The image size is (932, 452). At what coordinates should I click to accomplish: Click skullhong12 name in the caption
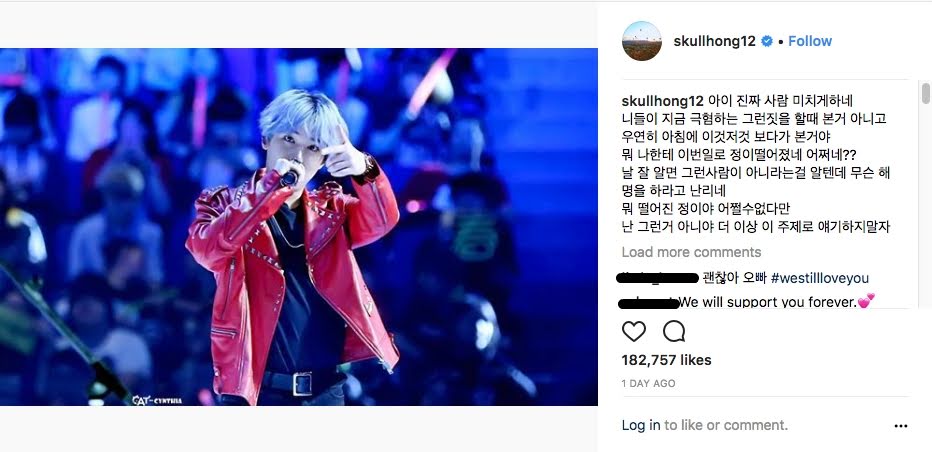[x=663, y=100]
